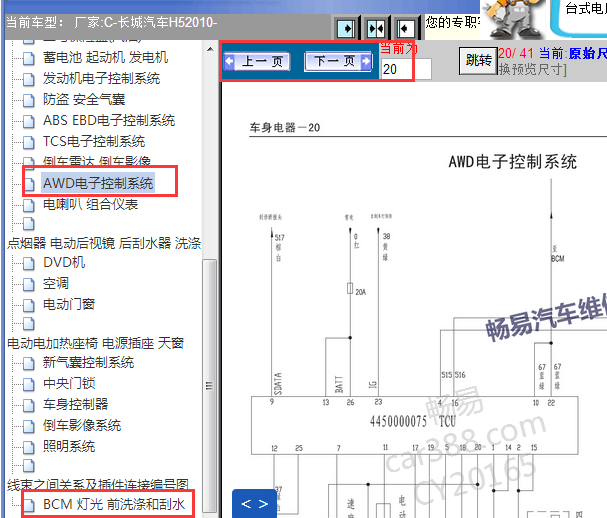Click the blue < > code button
Screen dimensions: 607x518
(254, 504)
